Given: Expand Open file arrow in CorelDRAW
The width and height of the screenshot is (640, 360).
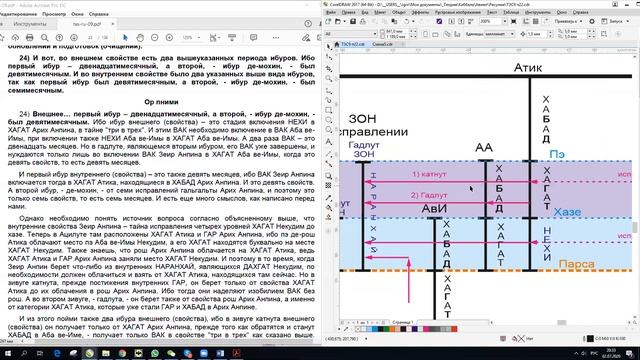Looking at the screenshot, I should coord(344,21).
